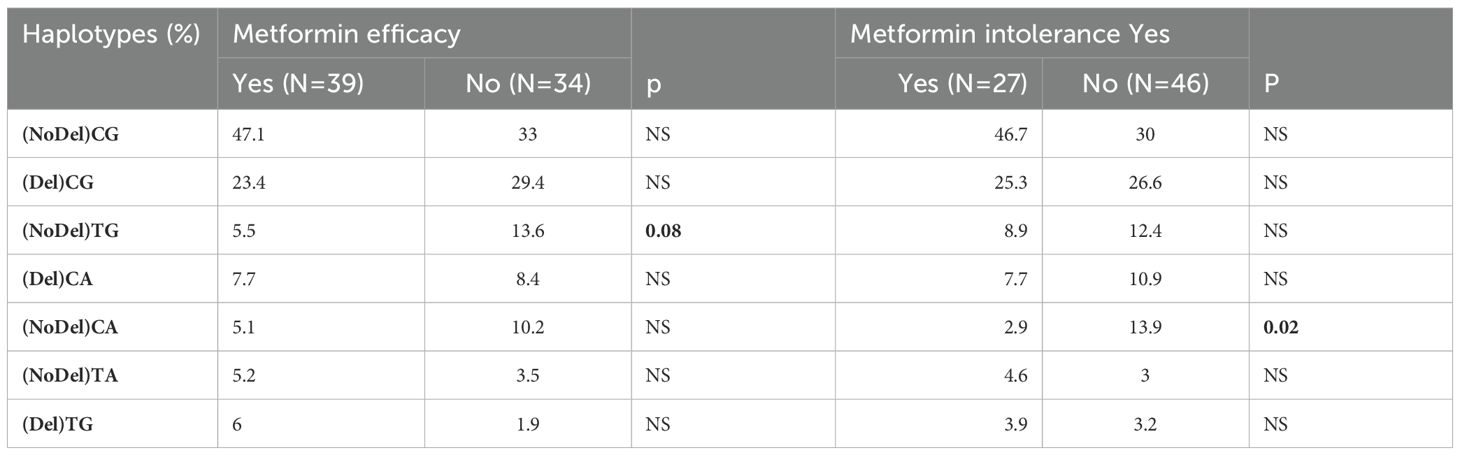
Task: Click the Metformin intolerance Yes header
Action: (x=1010, y=34)
